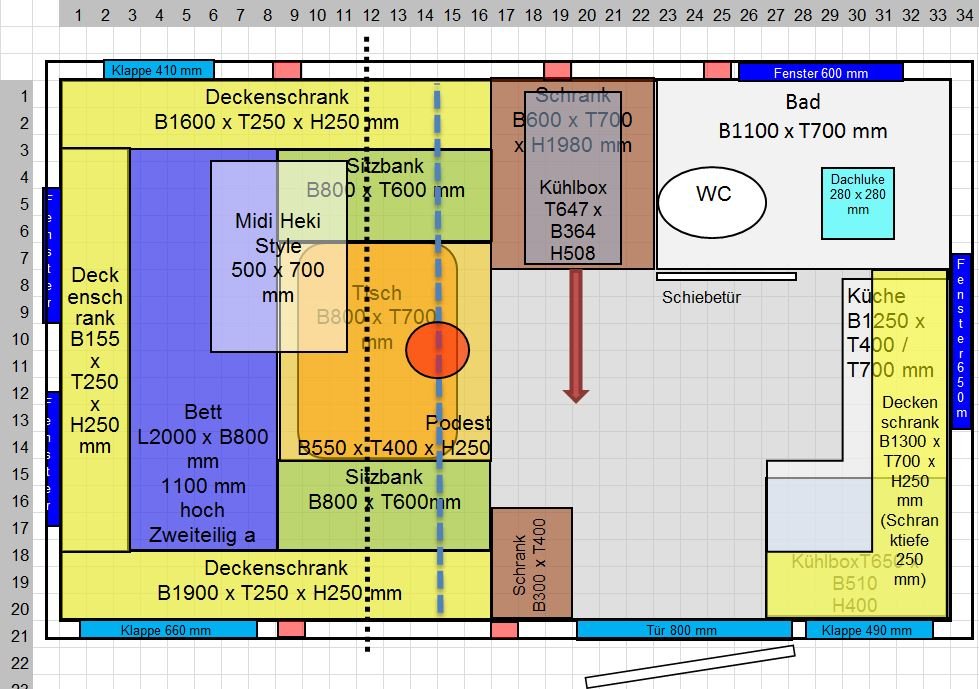
Task: Click the brown Schrank B300 x T400 box
Action: pos(531,563)
